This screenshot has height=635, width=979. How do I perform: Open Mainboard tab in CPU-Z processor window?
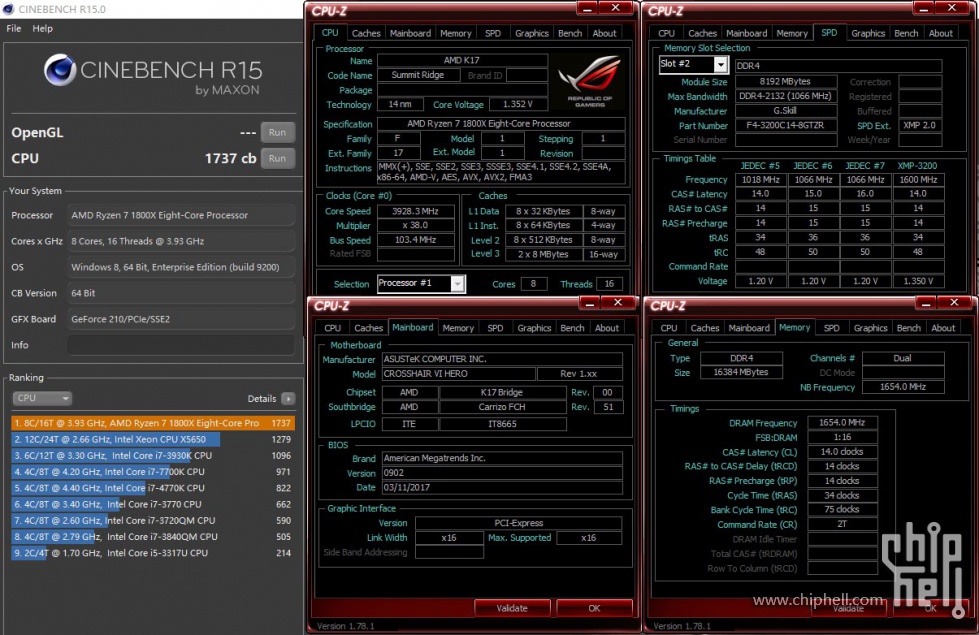click(x=410, y=34)
